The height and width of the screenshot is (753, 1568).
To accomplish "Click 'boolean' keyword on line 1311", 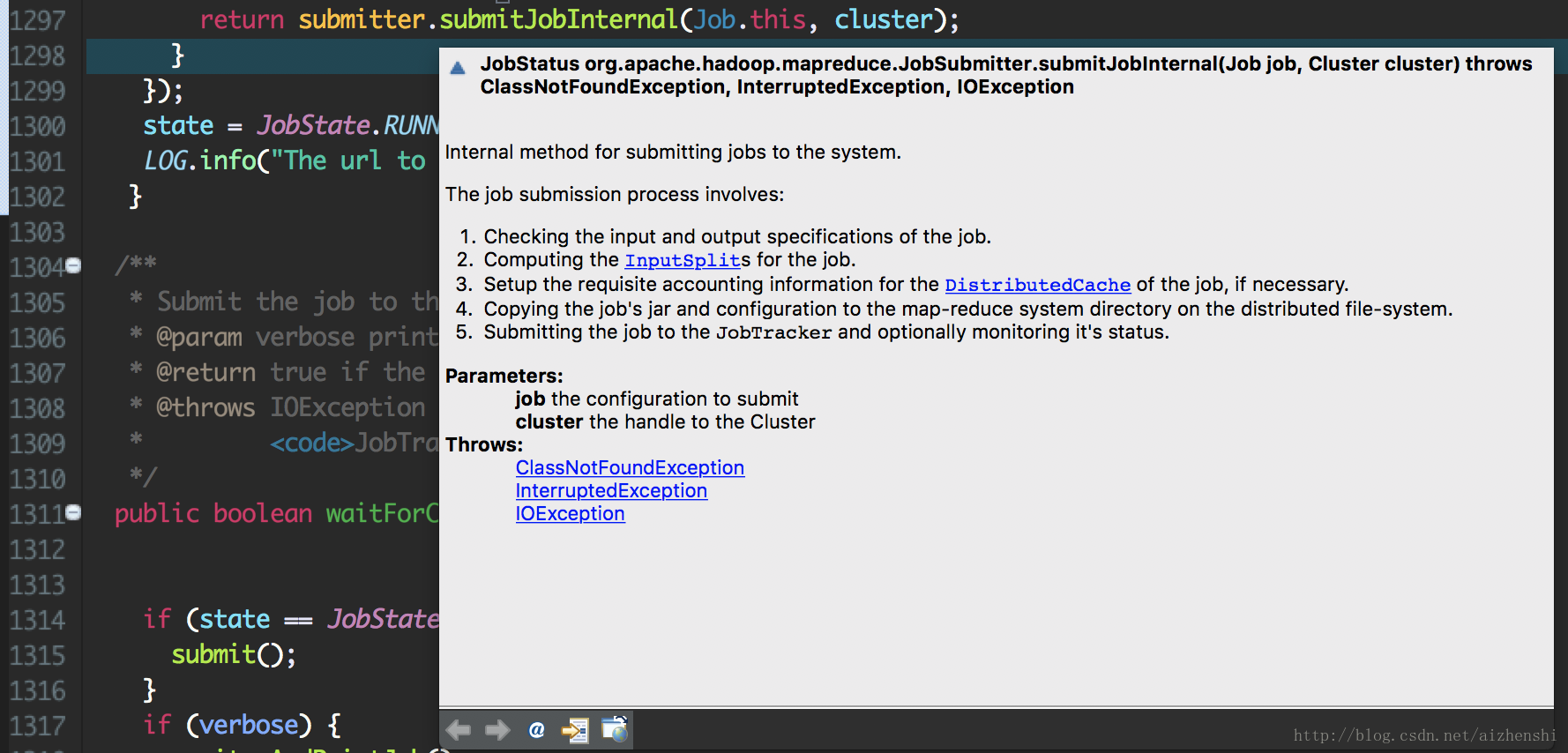I will [x=263, y=513].
